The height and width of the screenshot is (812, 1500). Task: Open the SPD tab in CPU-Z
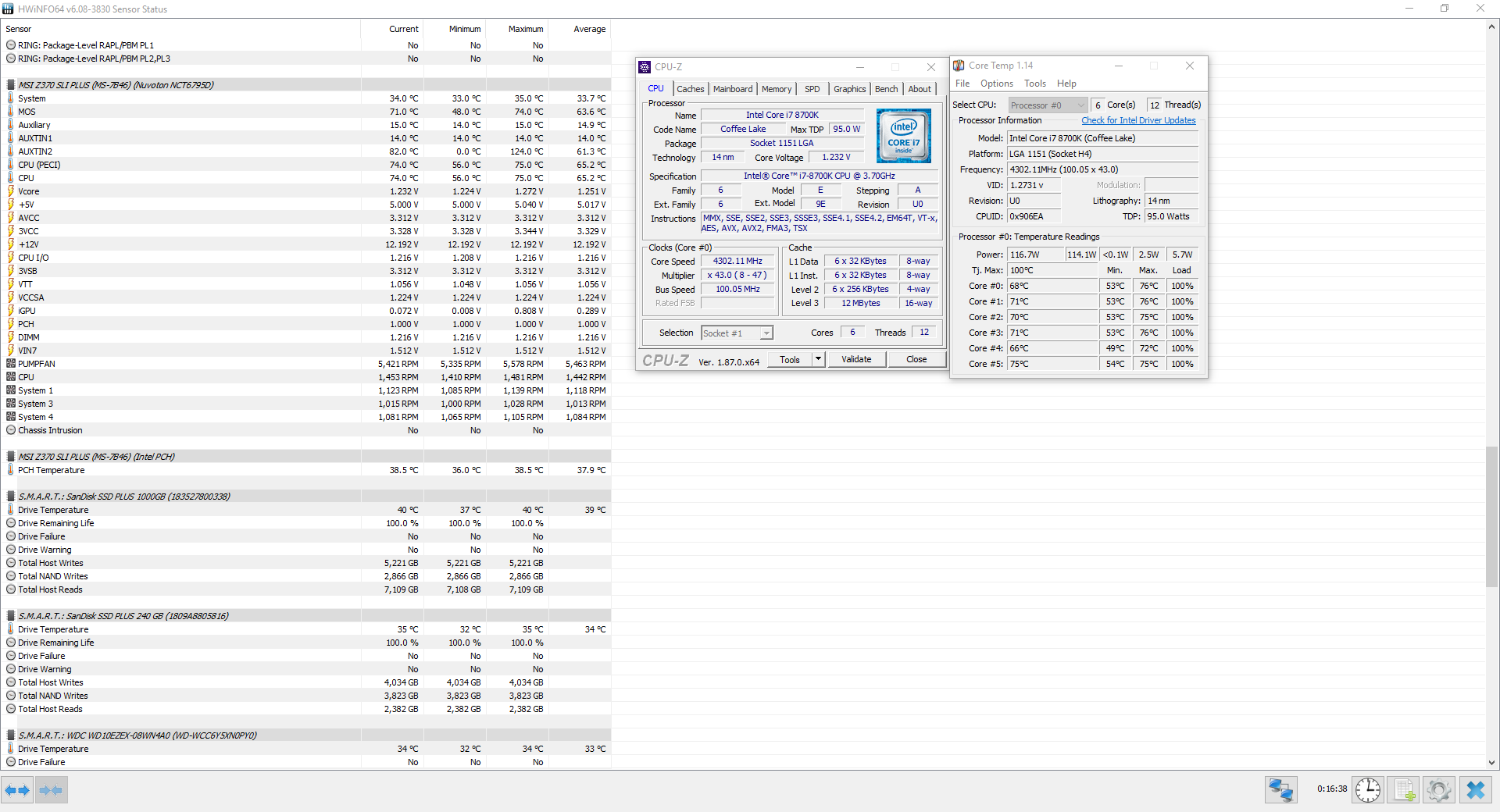(812, 89)
